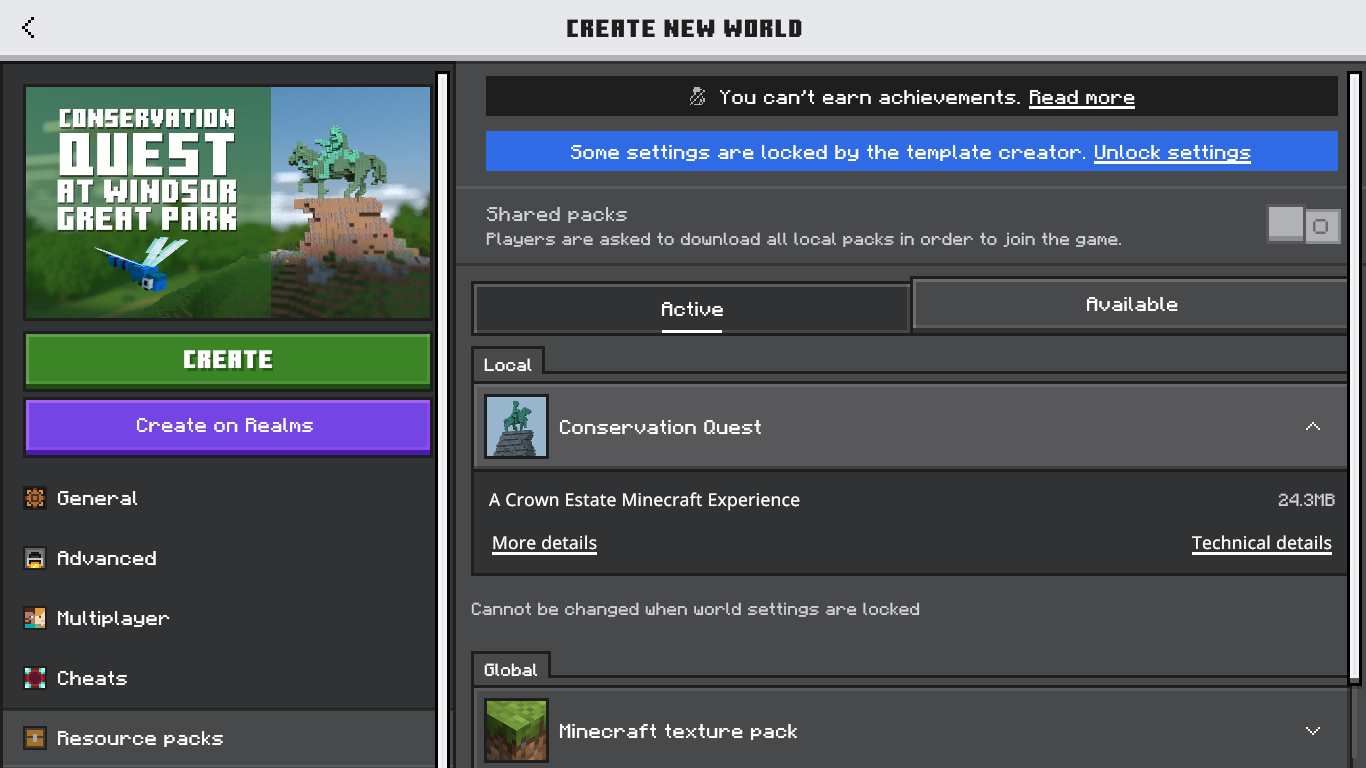This screenshot has height=768, width=1366.
Task: Toggle the Shared packs switch
Action: click(1303, 225)
